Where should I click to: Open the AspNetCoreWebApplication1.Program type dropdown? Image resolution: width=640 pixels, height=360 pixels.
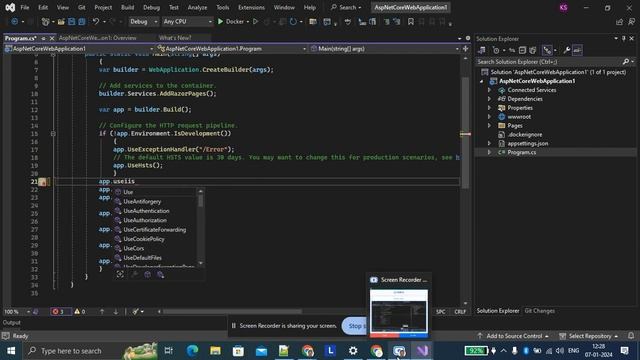pos(231,49)
